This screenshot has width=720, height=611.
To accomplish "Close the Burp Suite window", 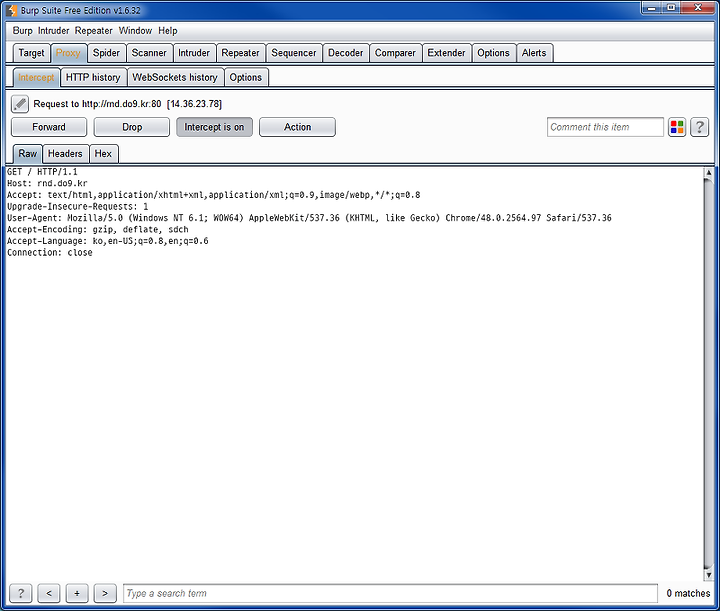I will pyautogui.click(x=698, y=8).
